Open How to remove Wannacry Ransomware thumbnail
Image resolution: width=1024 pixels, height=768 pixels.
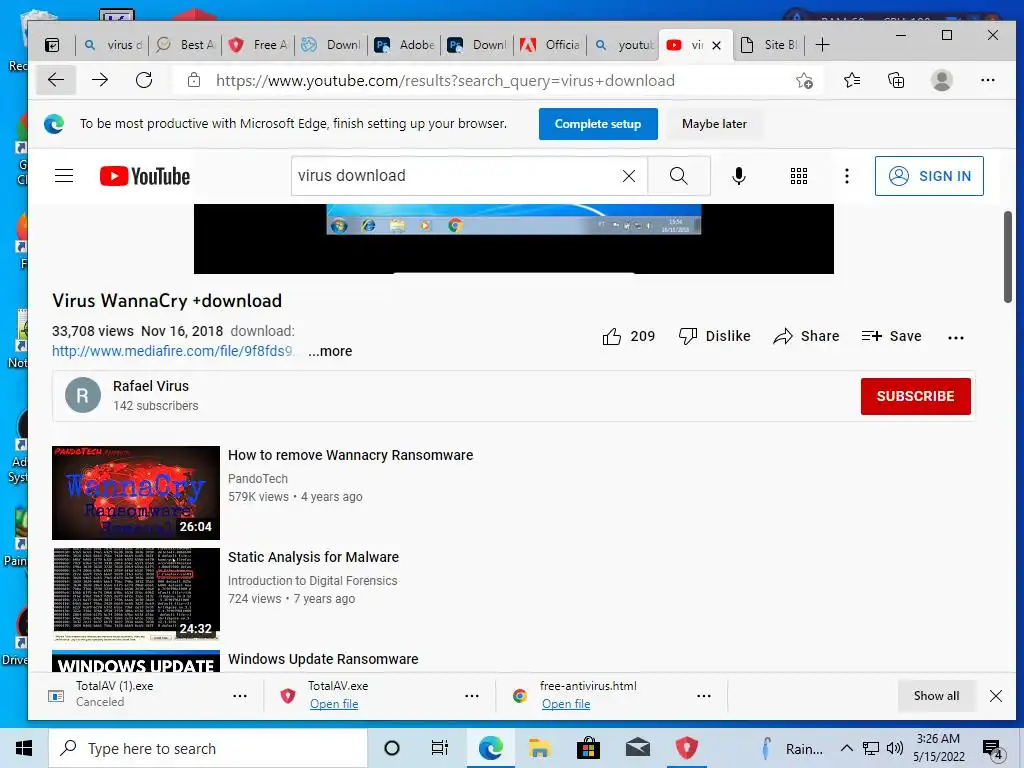136,492
